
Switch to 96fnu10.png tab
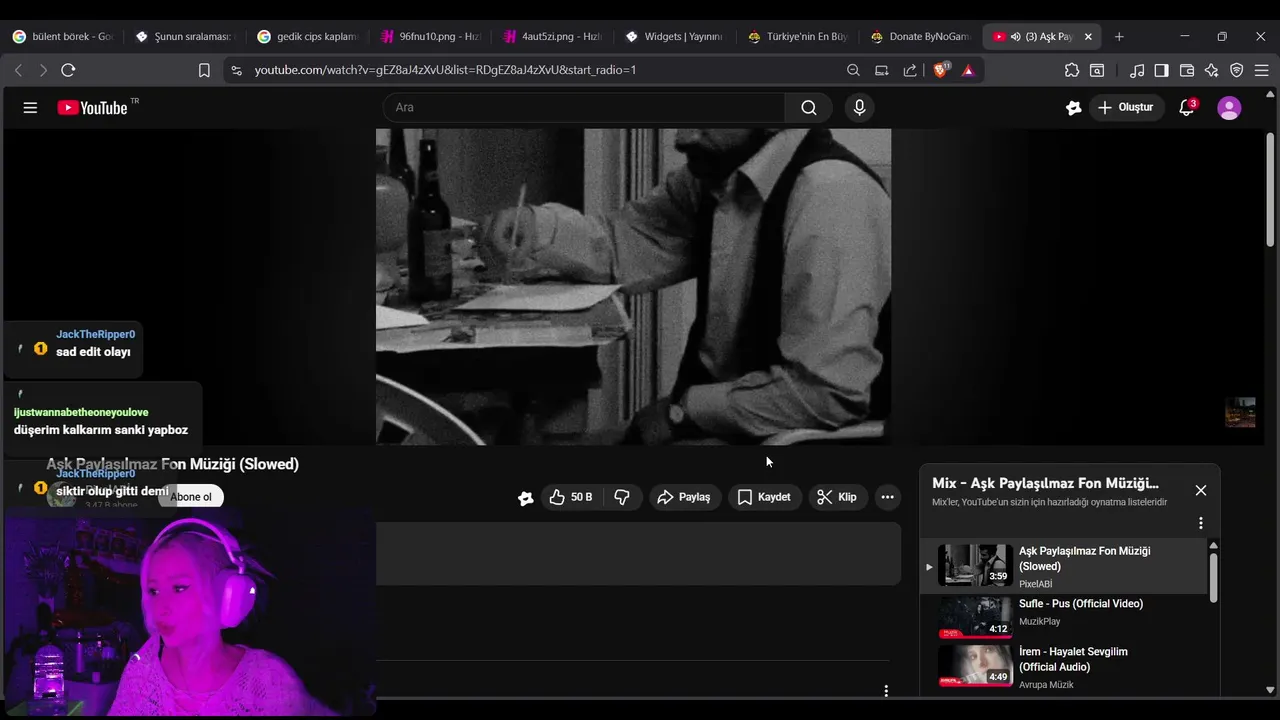pos(430,36)
